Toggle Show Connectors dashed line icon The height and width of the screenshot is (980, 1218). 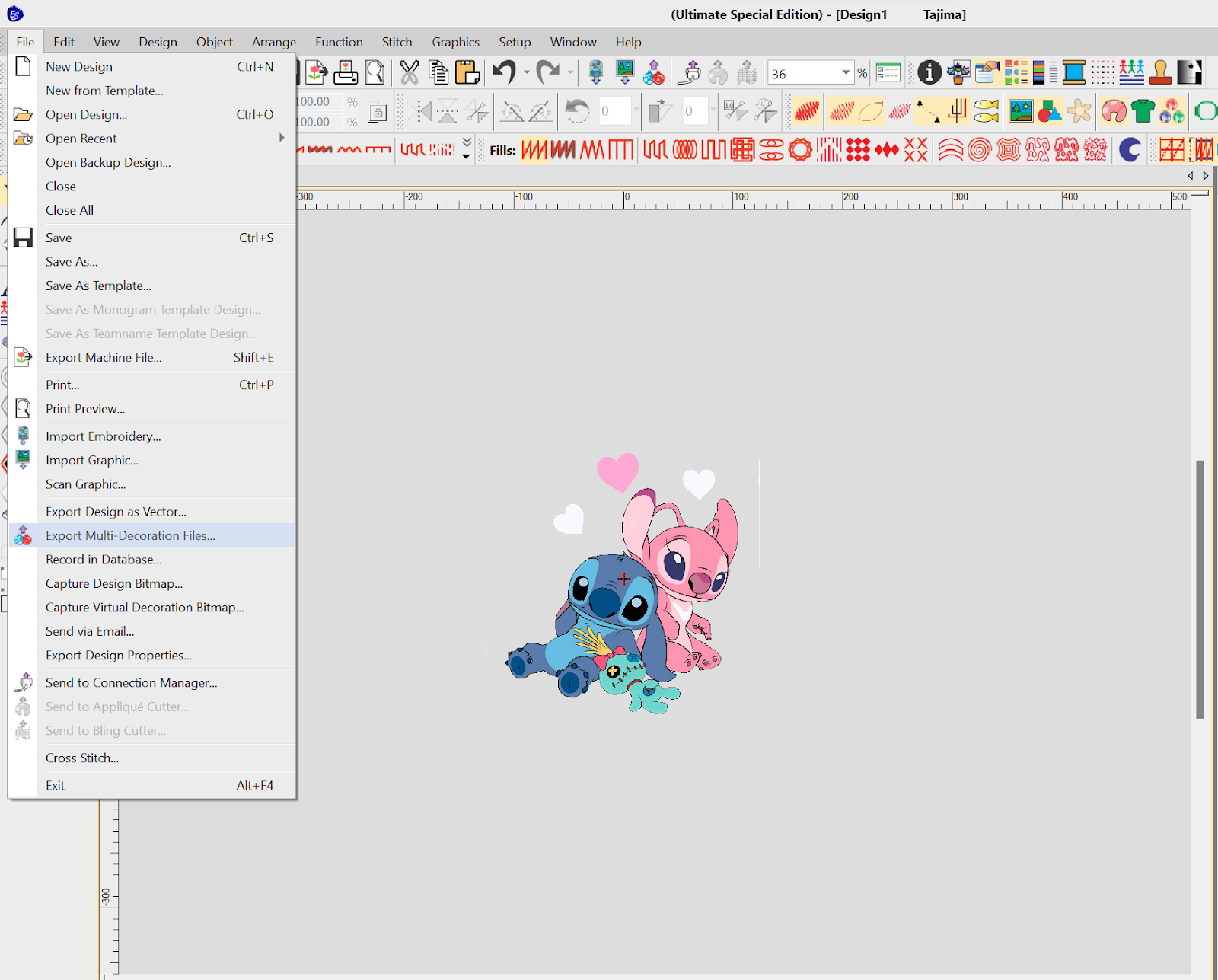pos(927,112)
